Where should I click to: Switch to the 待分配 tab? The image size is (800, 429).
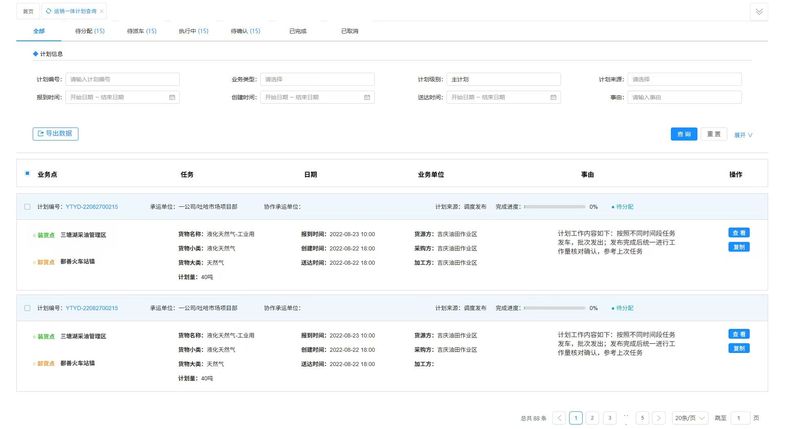pos(89,31)
